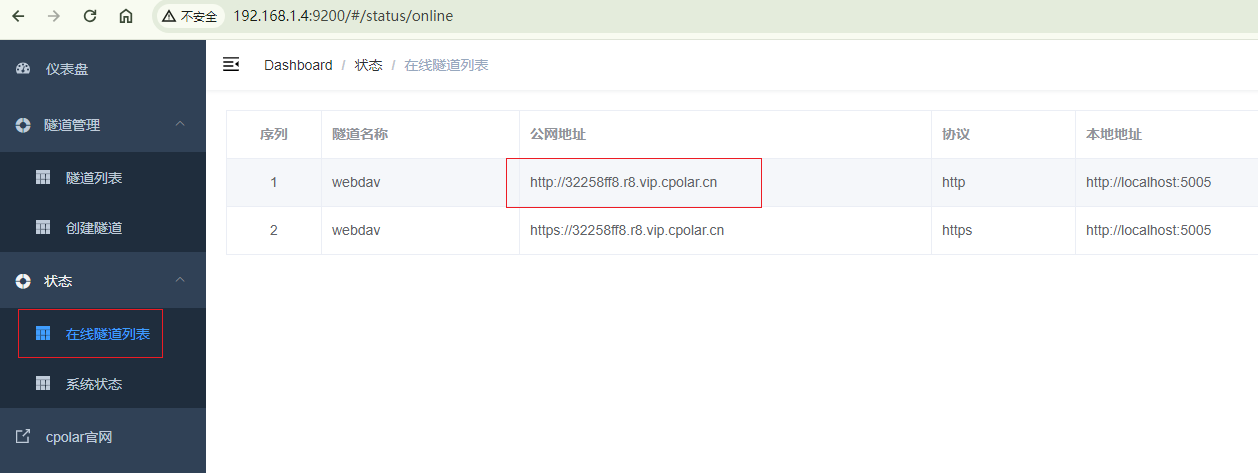Collapse the 状态 submenu chevron
The height and width of the screenshot is (473, 1258).
pos(180,280)
